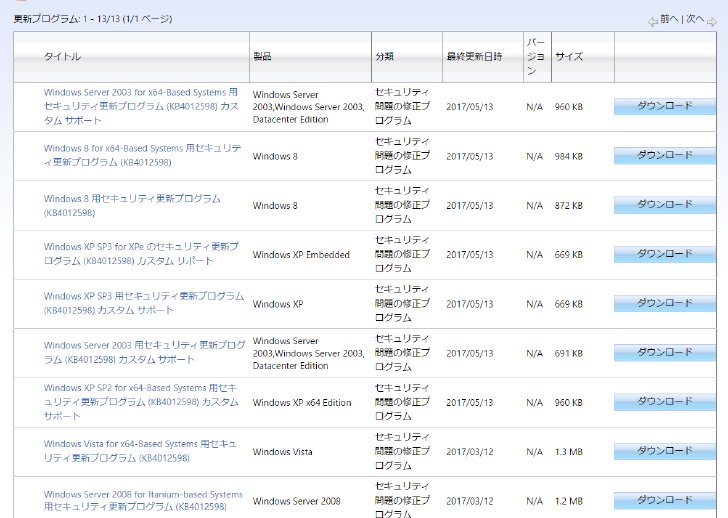Download the Windows Vista x64 update

pos(664,451)
